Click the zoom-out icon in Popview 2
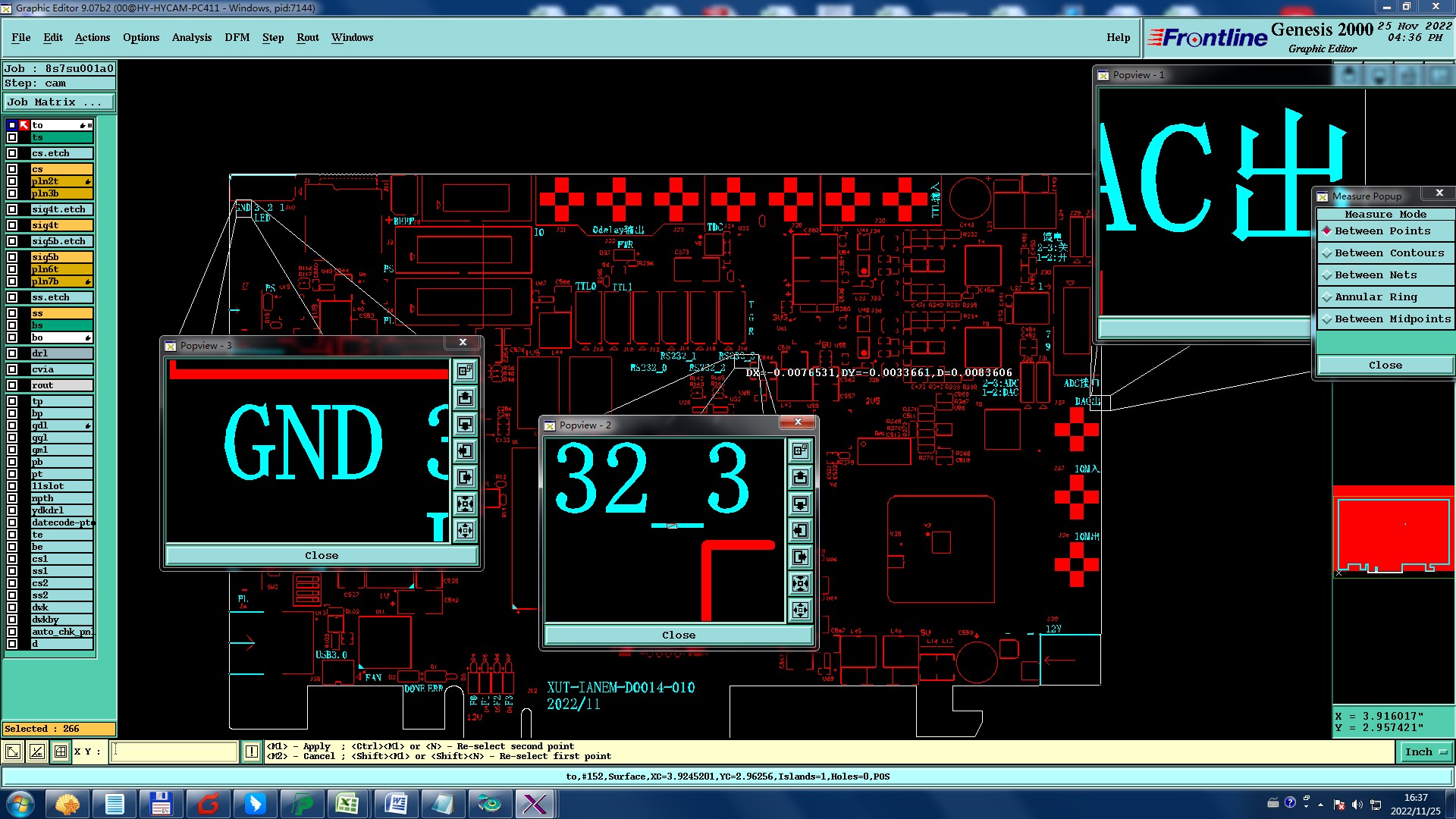 [x=800, y=610]
